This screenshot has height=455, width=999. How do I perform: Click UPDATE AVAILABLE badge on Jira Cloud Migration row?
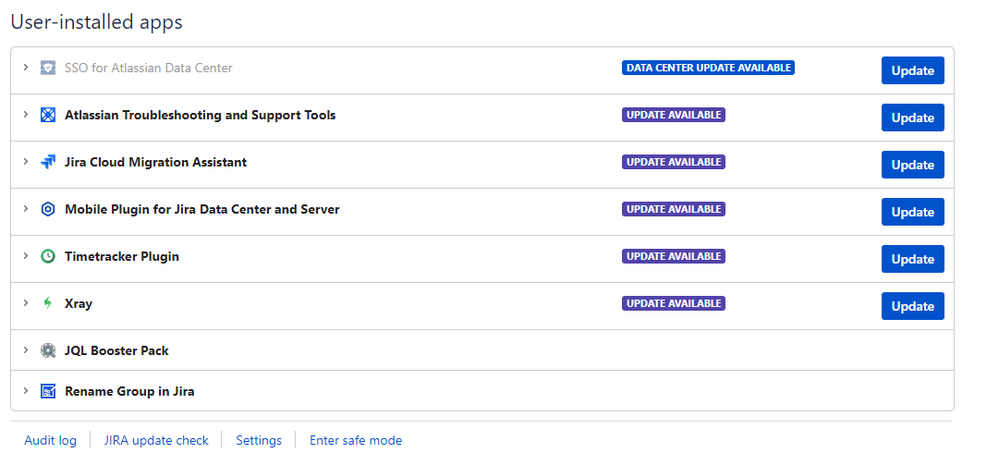click(673, 162)
